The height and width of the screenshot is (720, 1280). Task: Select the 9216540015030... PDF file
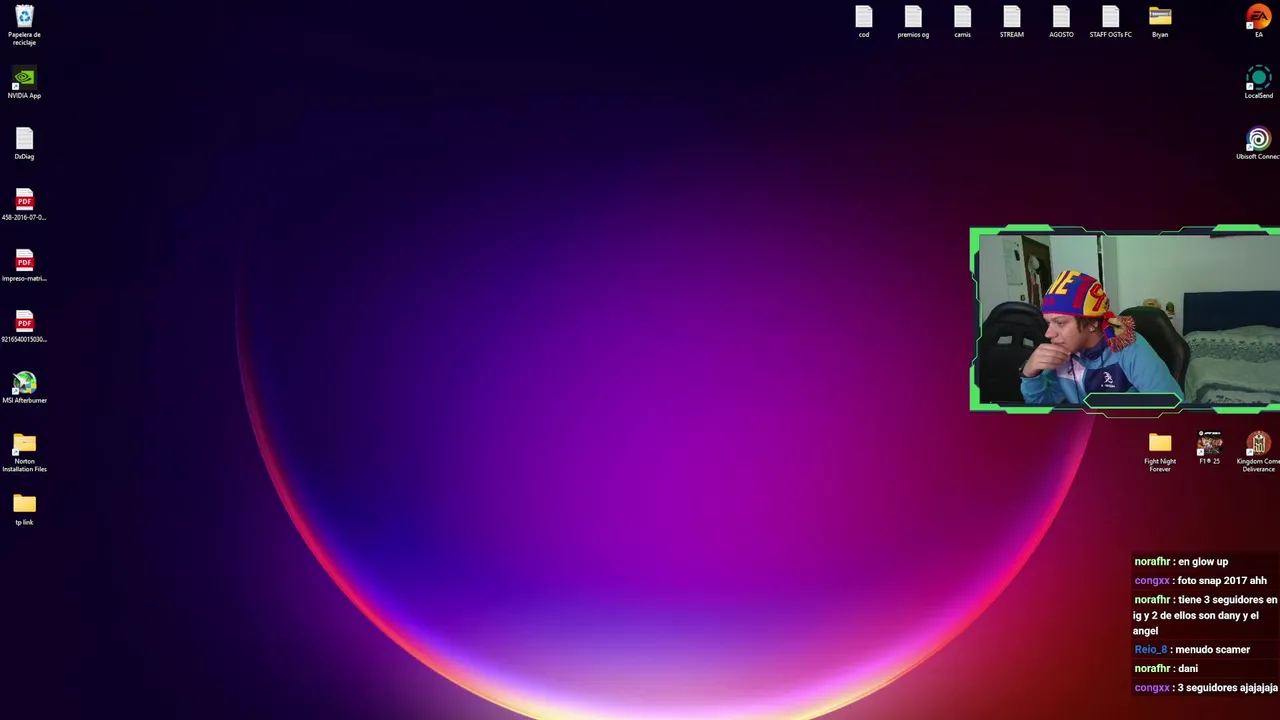(x=24, y=327)
